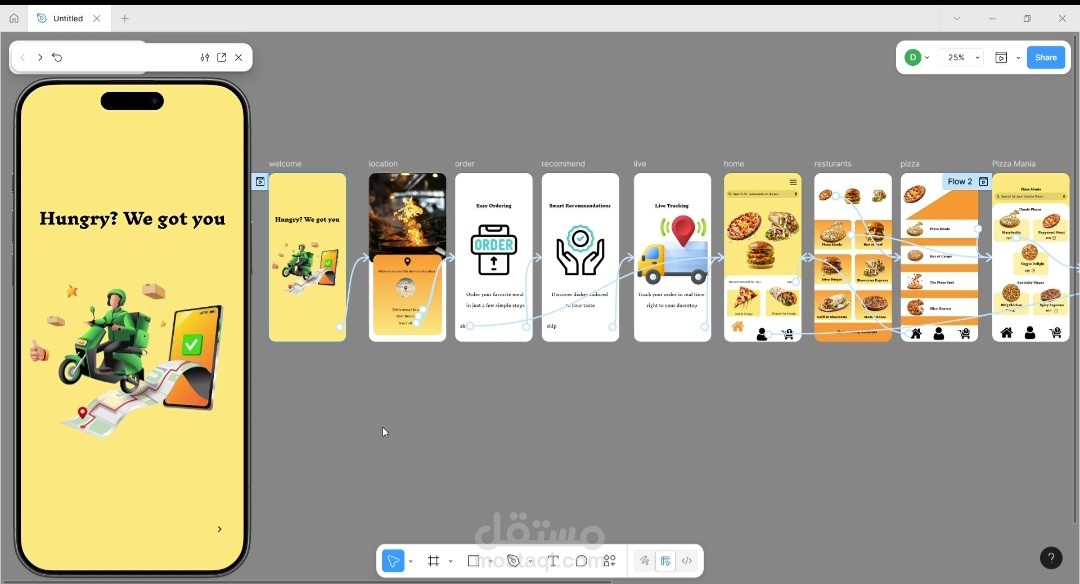
Task: Open preview settings sliders icon
Action: (x=205, y=57)
